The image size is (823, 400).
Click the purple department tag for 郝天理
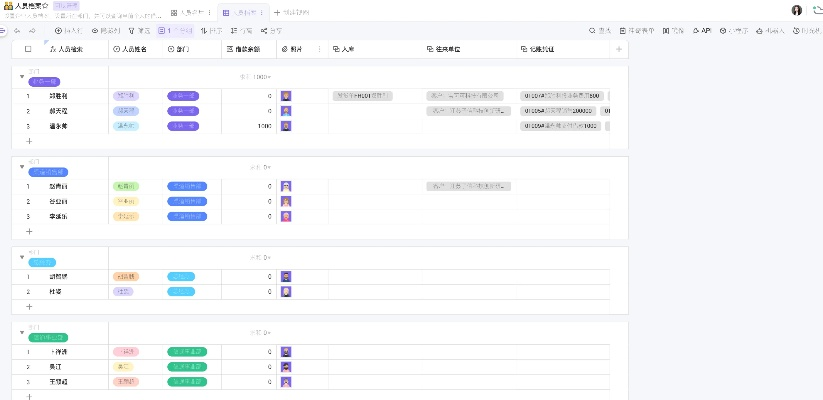point(184,111)
